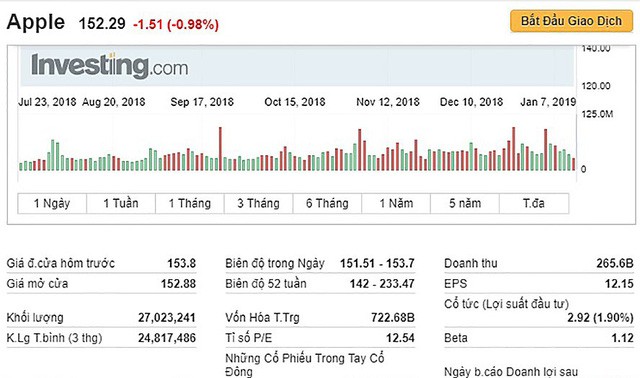
Task: Click the Jan 7, 2019 date label
Action: 548,102
